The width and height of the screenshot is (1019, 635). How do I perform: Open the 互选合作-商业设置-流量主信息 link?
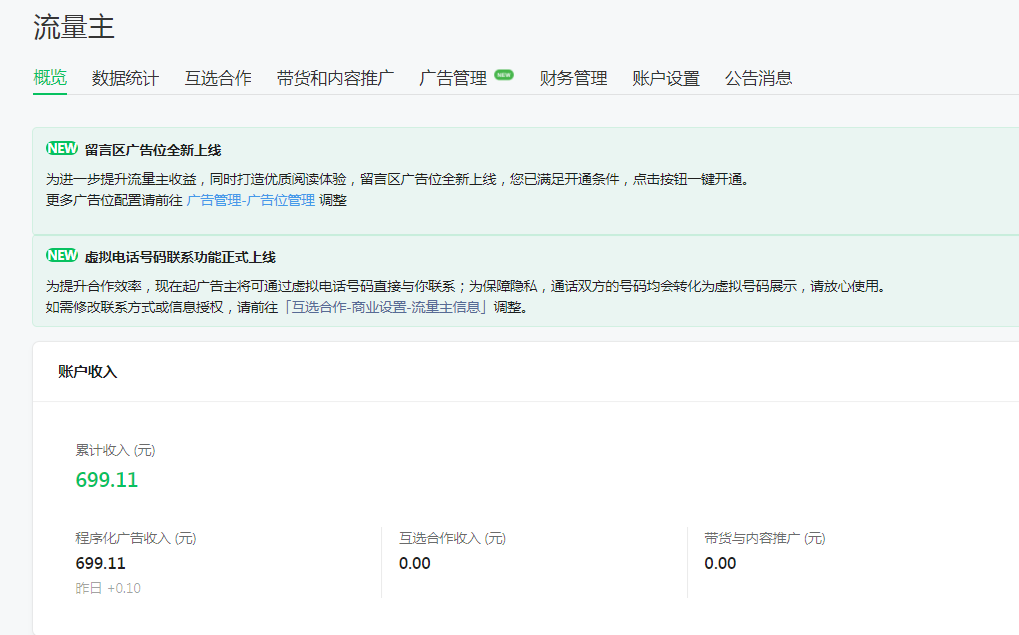pos(387,307)
